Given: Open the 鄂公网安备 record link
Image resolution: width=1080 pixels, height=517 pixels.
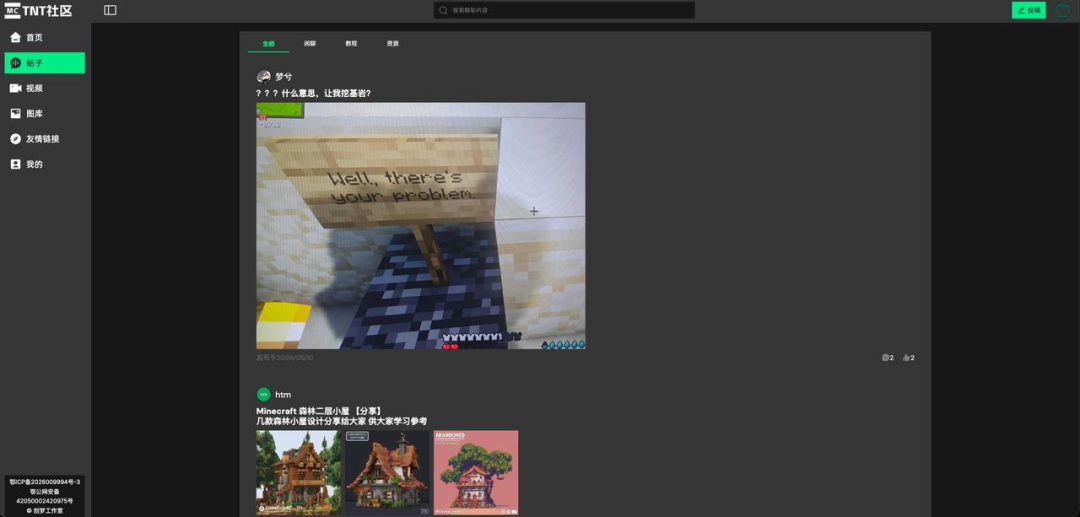Looking at the screenshot, I should point(45,496).
